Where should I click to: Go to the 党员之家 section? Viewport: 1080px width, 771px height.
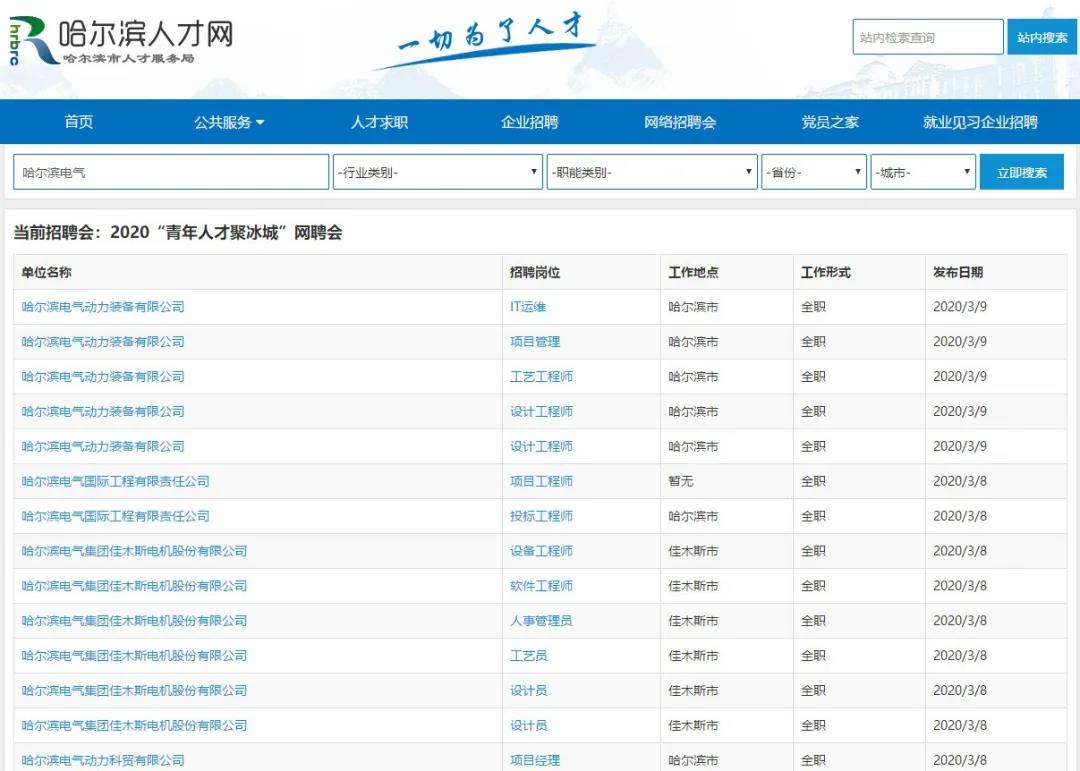[829, 122]
